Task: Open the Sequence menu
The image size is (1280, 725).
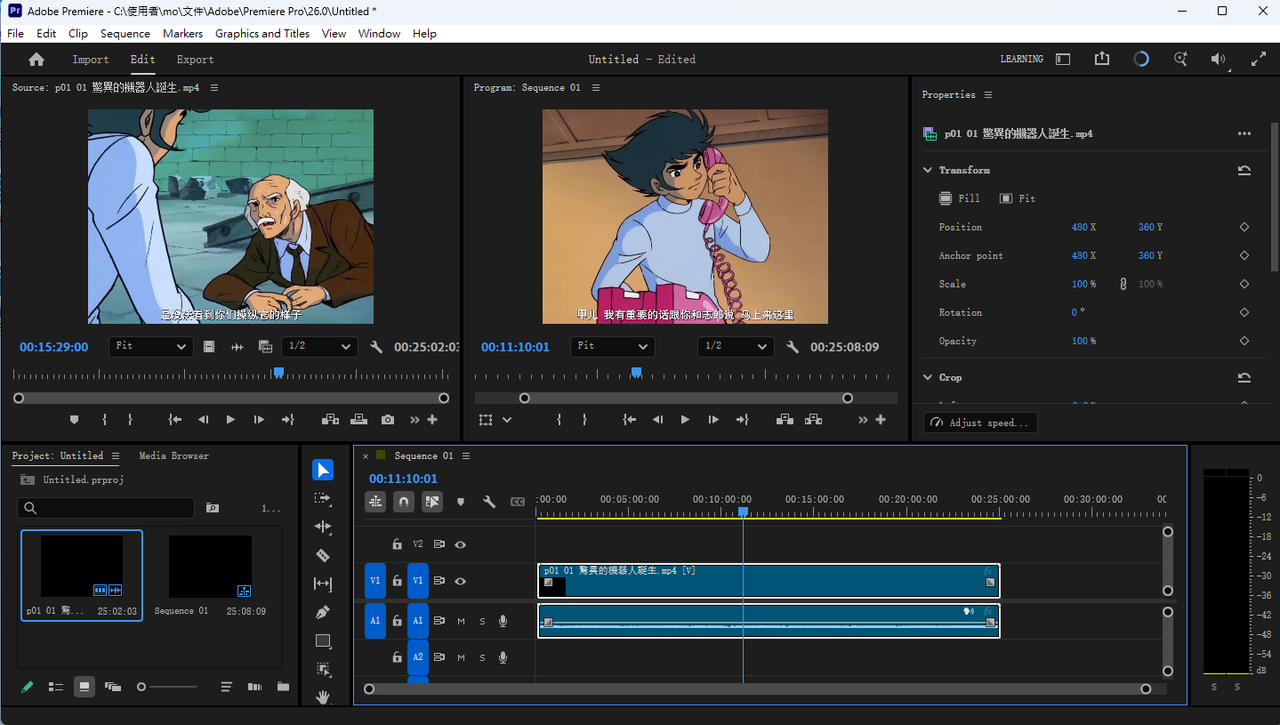Action: click(x=125, y=33)
